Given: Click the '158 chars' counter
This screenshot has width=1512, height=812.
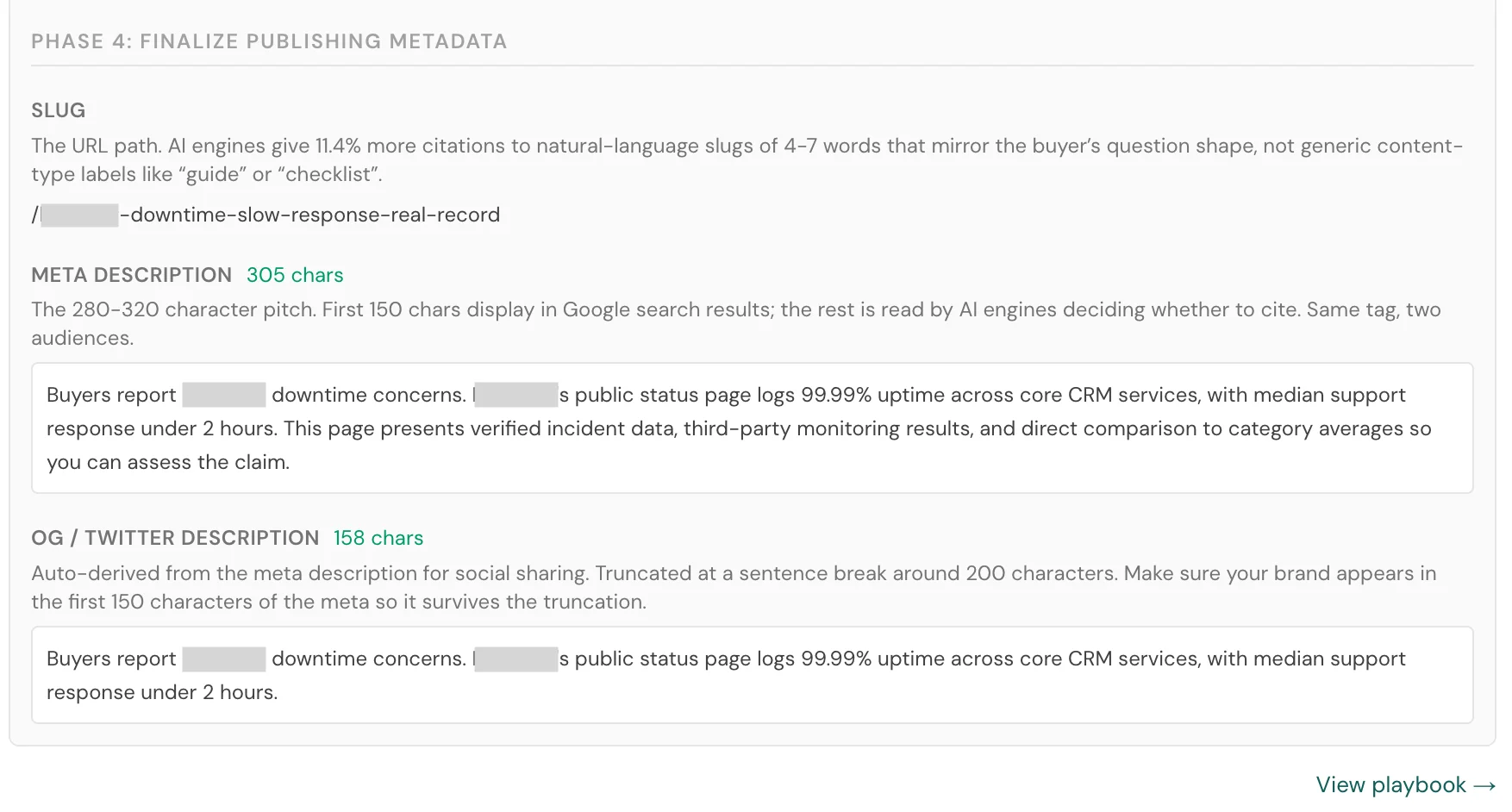Looking at the screenshot, I should pyautogui.click(x=378, y=538).
